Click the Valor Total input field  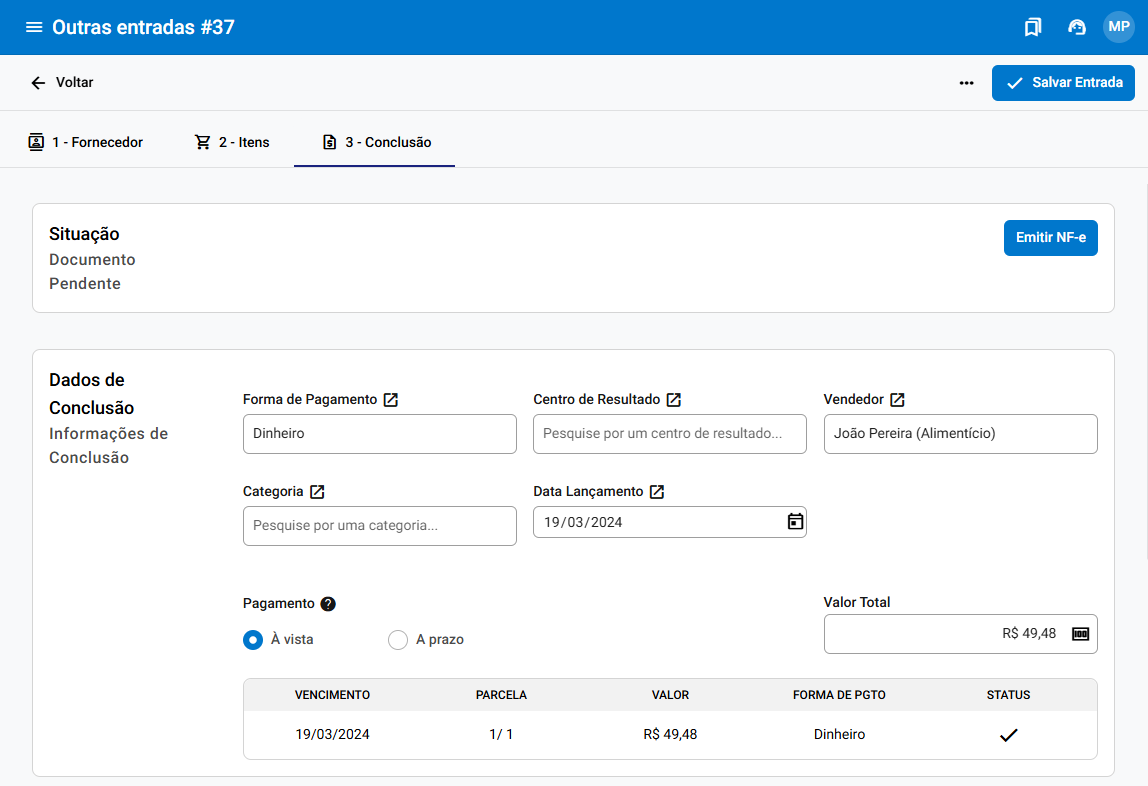tap(940, 634)
